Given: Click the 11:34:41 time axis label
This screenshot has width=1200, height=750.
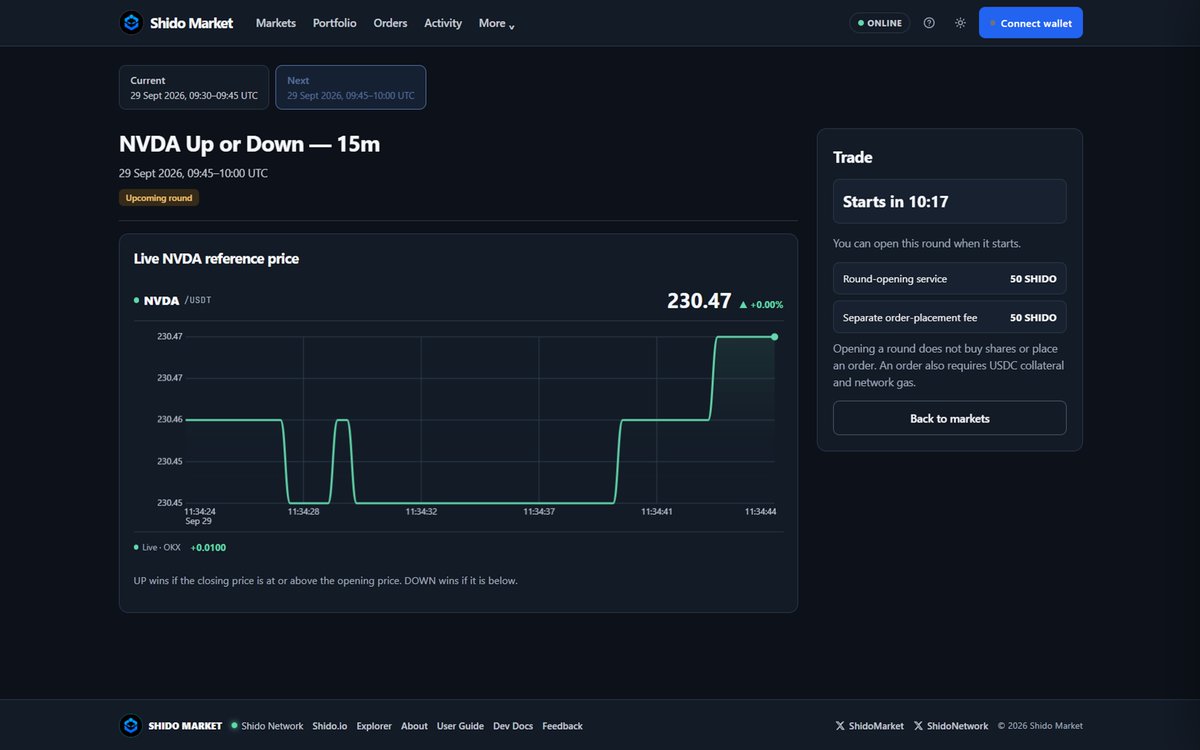Looking at the screenshot, I should [657, 512].
